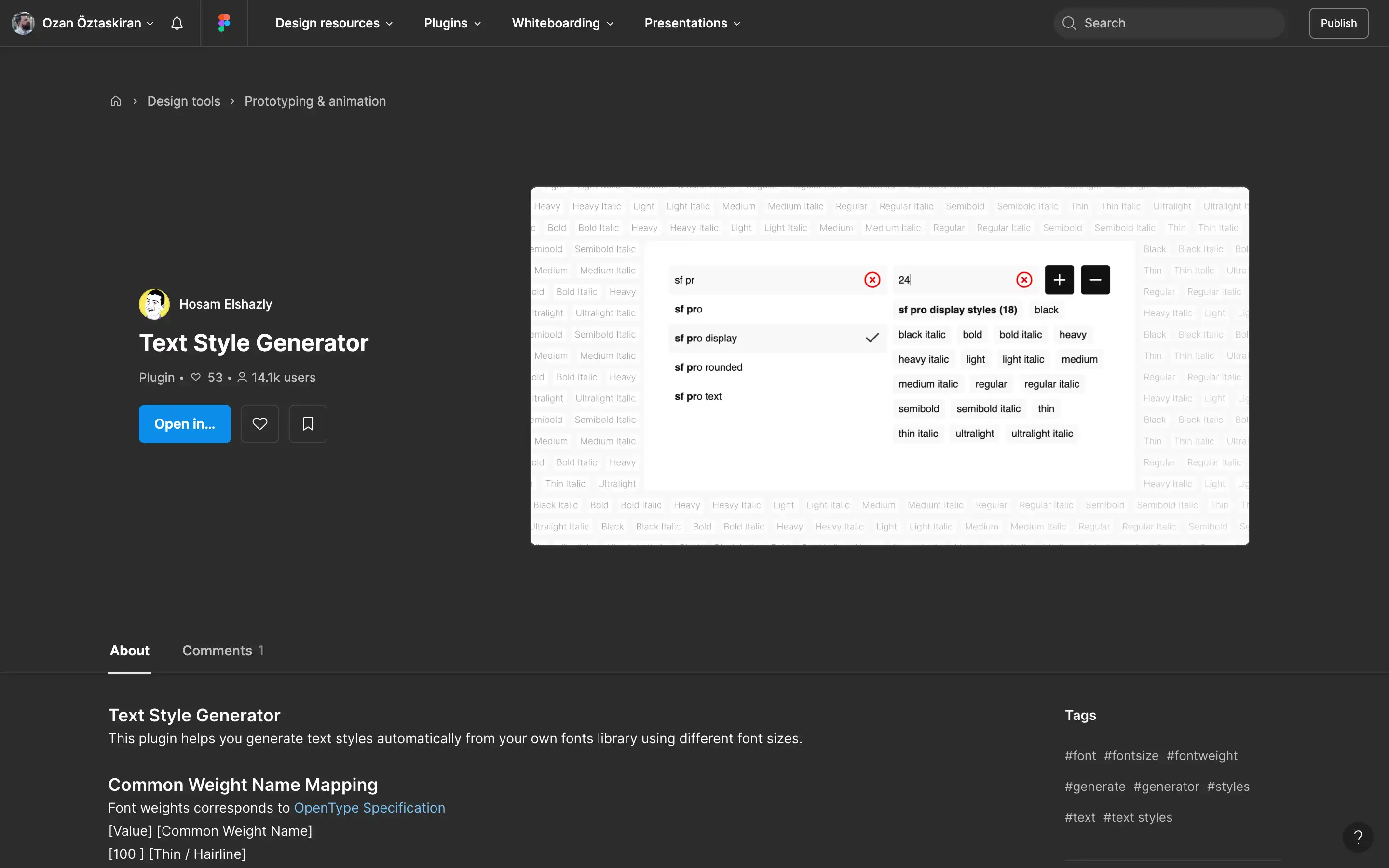Switch to the Comments tab
The height and width of the screenshot is (868, 1389).
(223, 651)
